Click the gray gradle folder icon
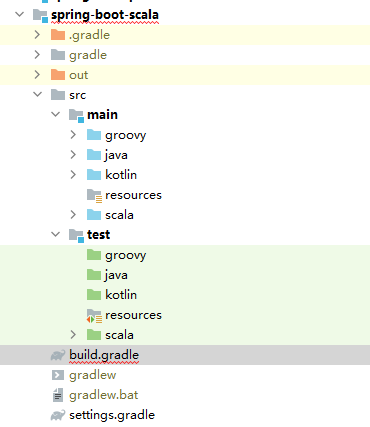This screenshot has width=370, height=427. point(58,55)
